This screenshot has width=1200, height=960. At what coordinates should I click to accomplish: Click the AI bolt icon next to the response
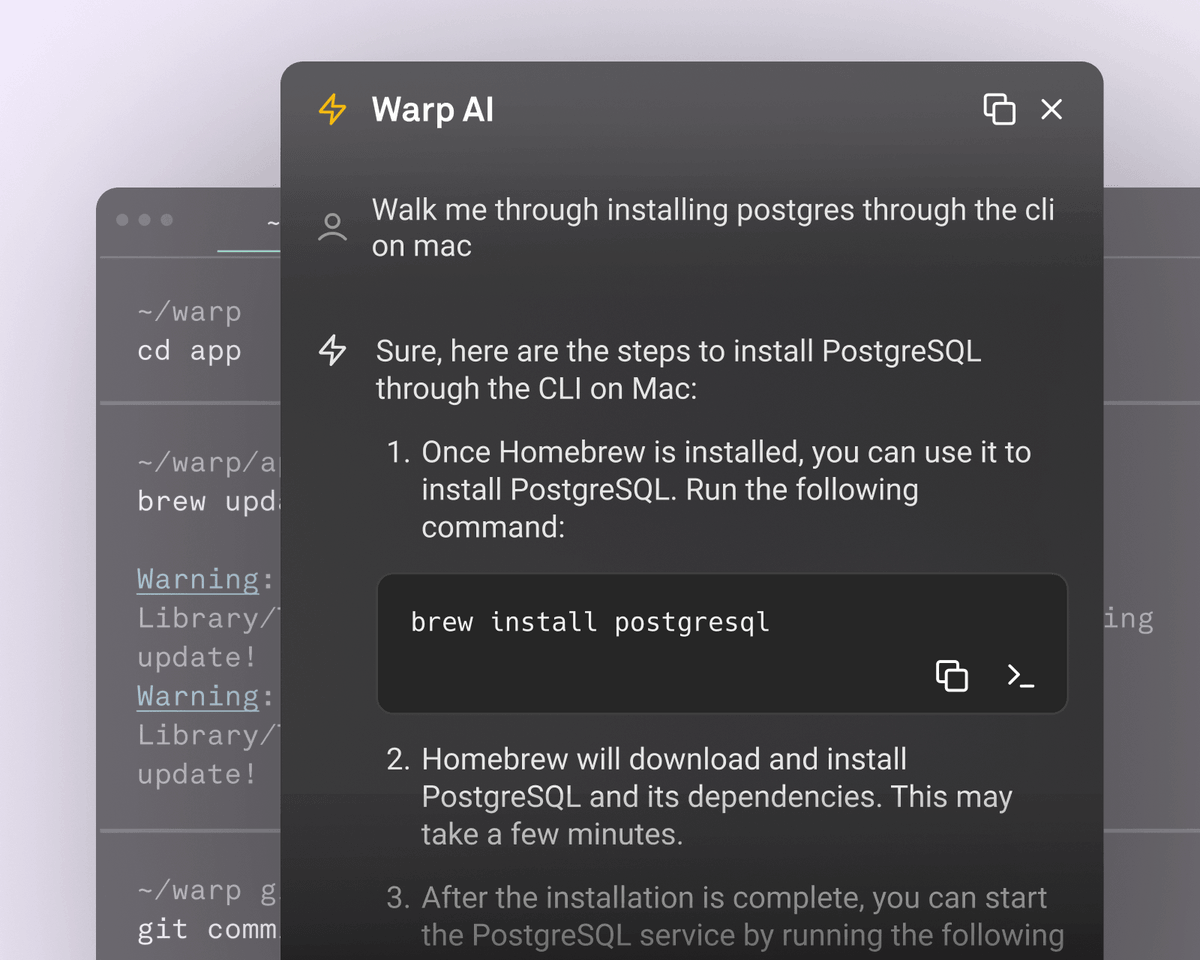tap(332, 352)
